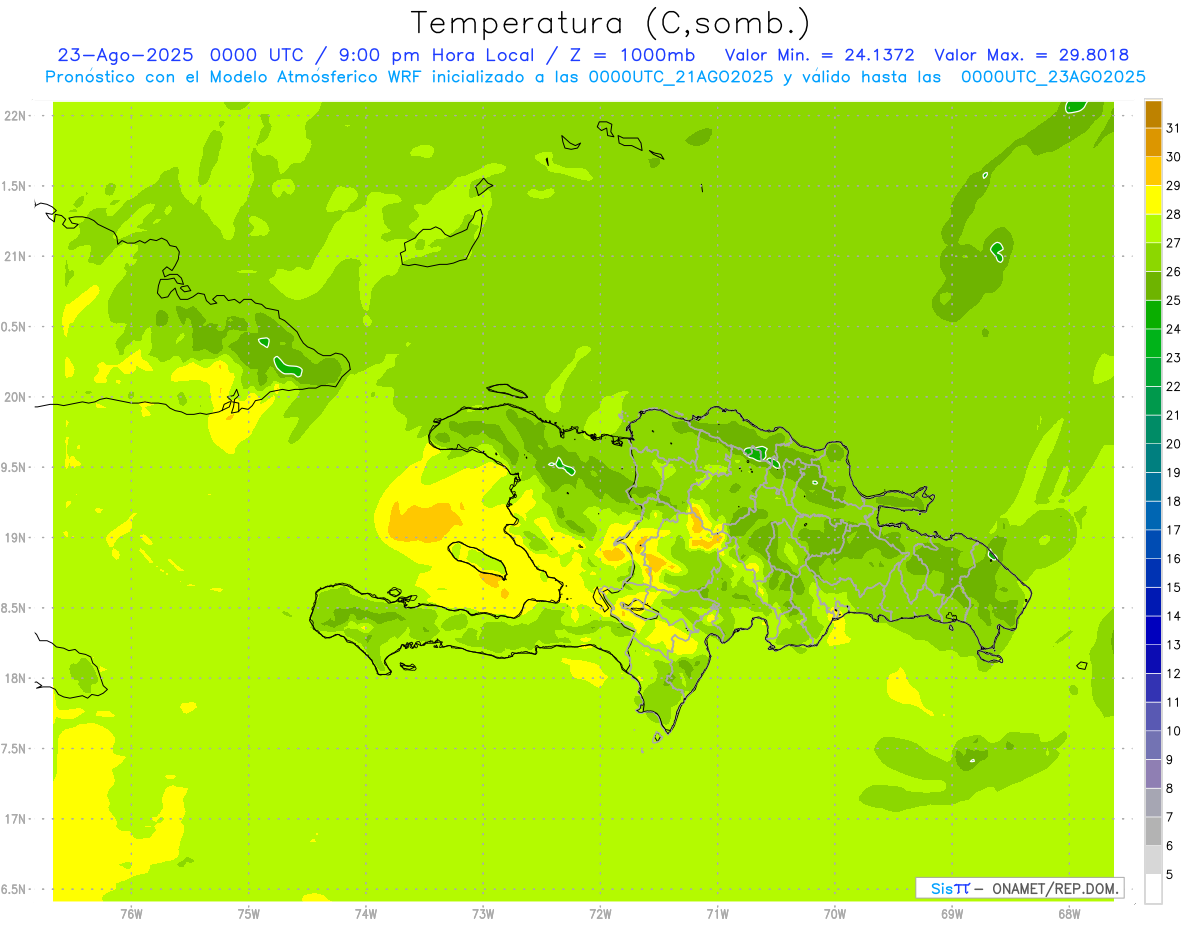This screenshot has height=927, width=1200.
Task: Pick the gold 29–30 legend band
Action: (1153, 171)
